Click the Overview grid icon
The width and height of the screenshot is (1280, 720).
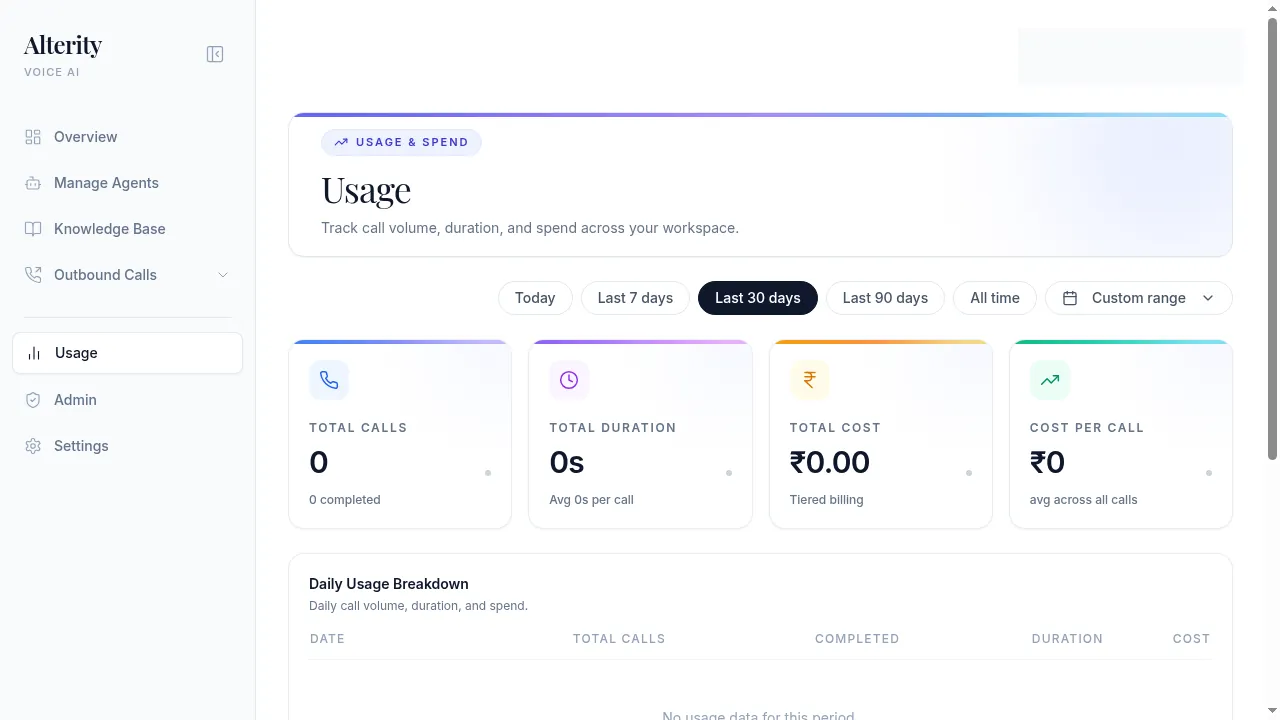pos(33,137)
